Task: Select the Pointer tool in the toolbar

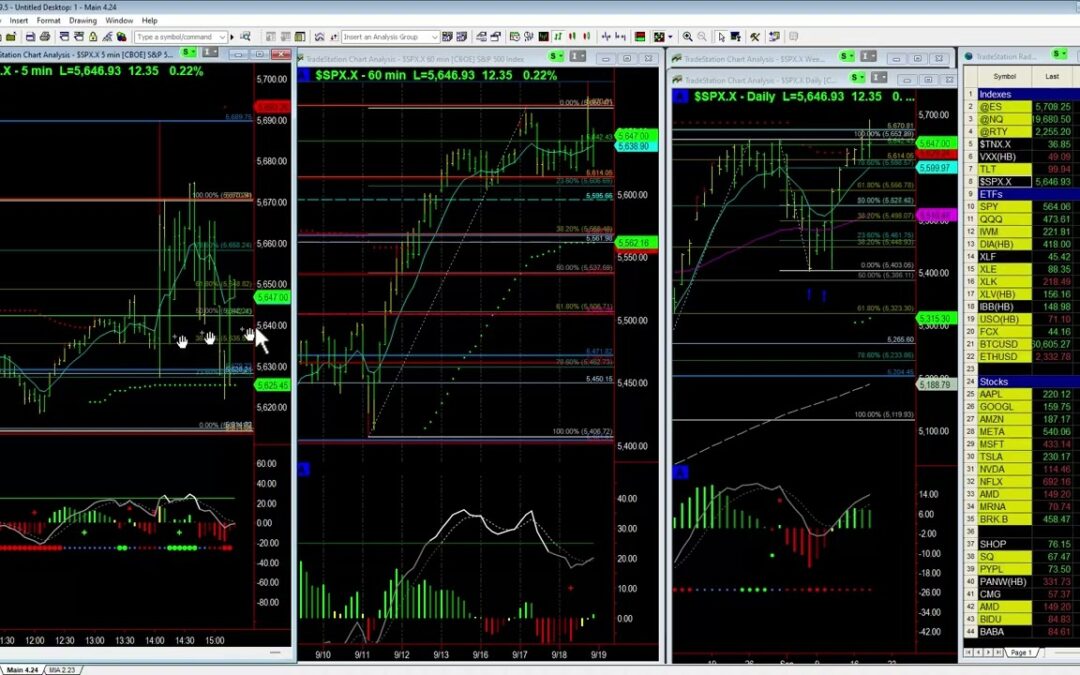Action: pyautogui.click(x=721, y=36)
